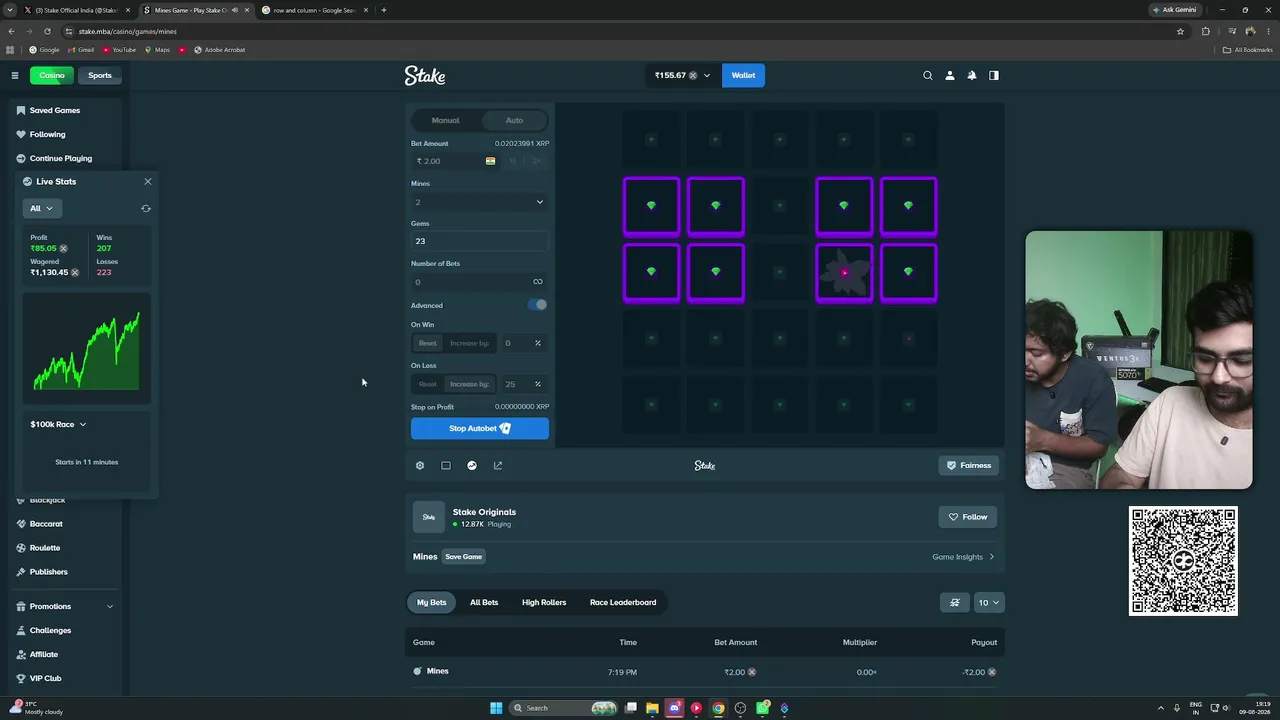Switch to the Sports tab
Viewport: 1280px width, 720px height.
(x=100, y=75)
